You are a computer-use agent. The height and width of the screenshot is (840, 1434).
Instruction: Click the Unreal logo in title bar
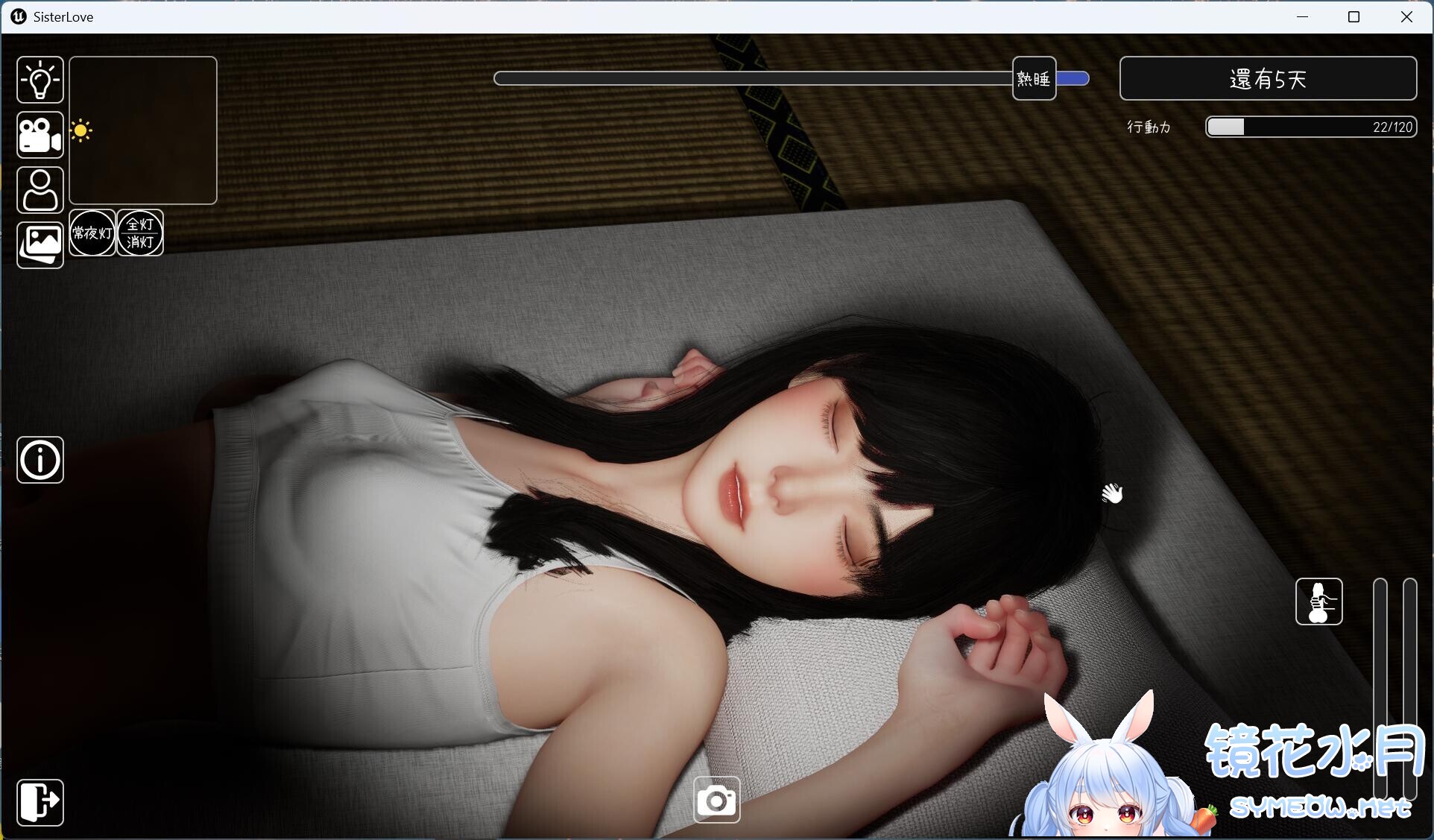click(x=19, y=16)
